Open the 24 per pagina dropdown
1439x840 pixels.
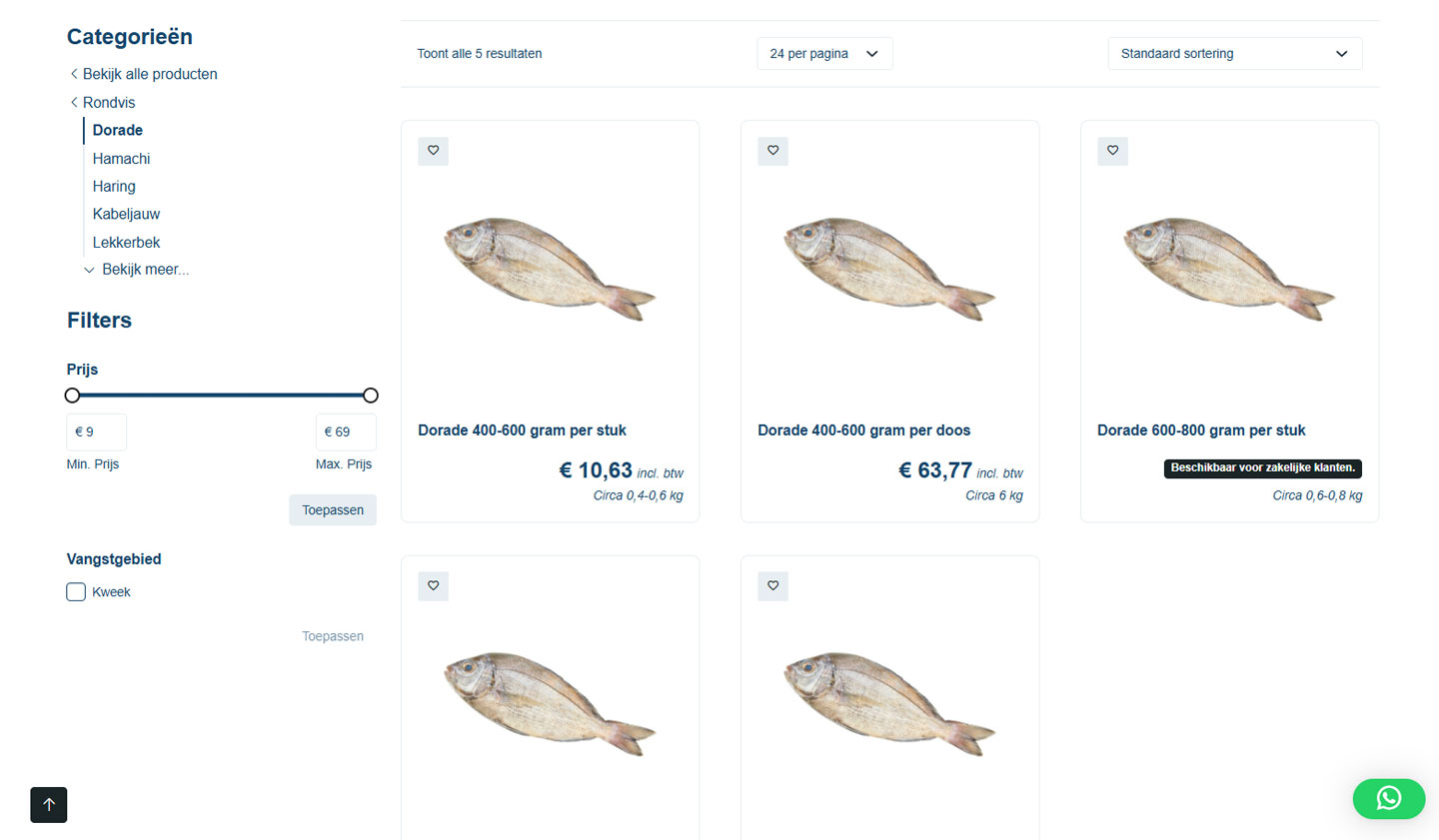(824, 54)
